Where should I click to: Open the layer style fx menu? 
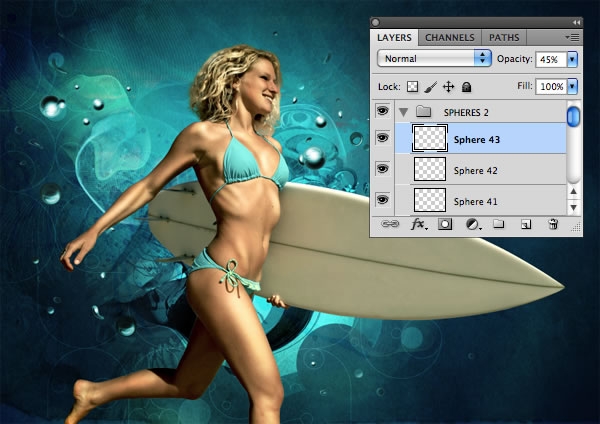419,224
